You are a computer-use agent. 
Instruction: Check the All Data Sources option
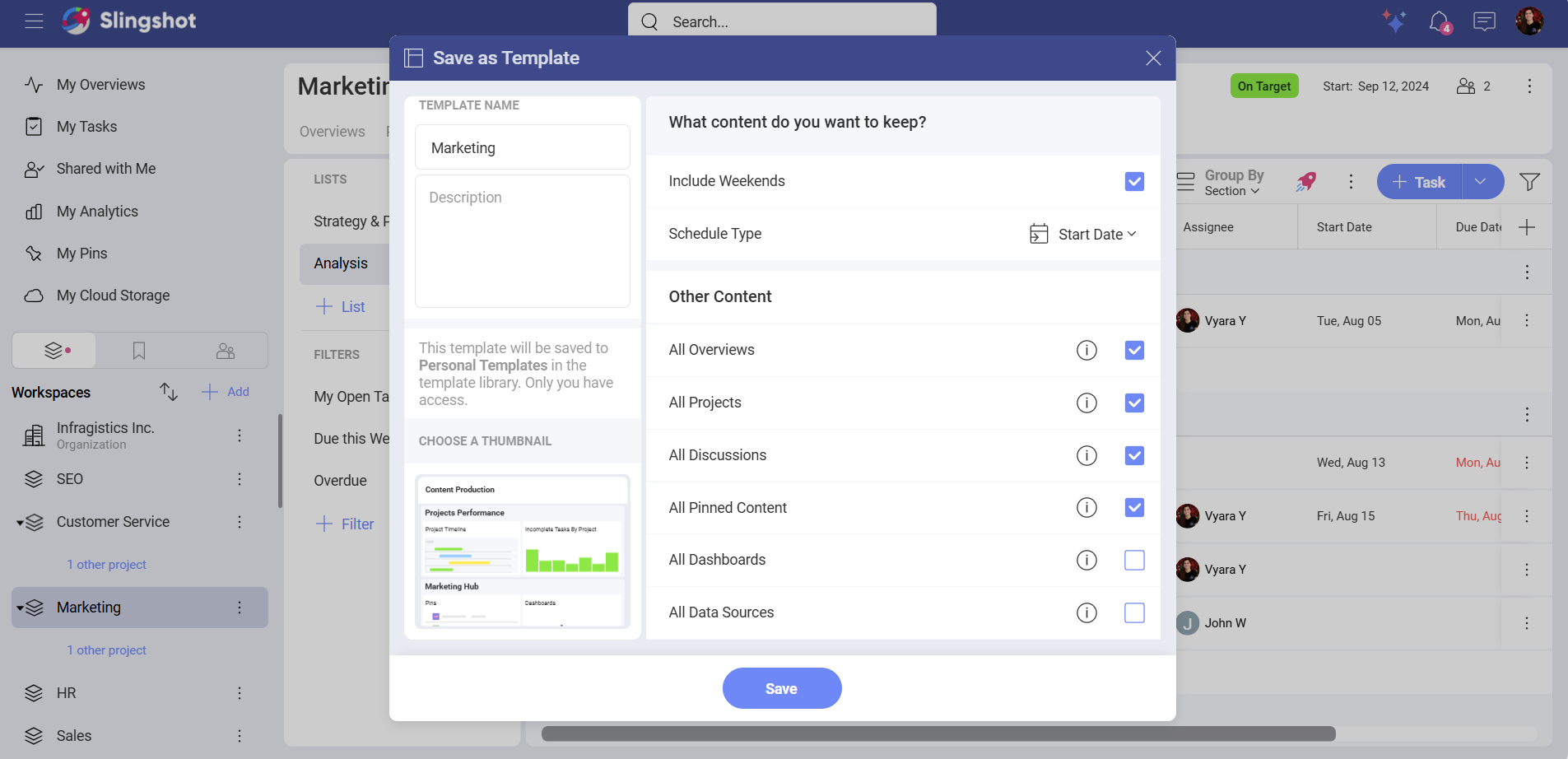pyautogui.click(x=1134, y=612)
